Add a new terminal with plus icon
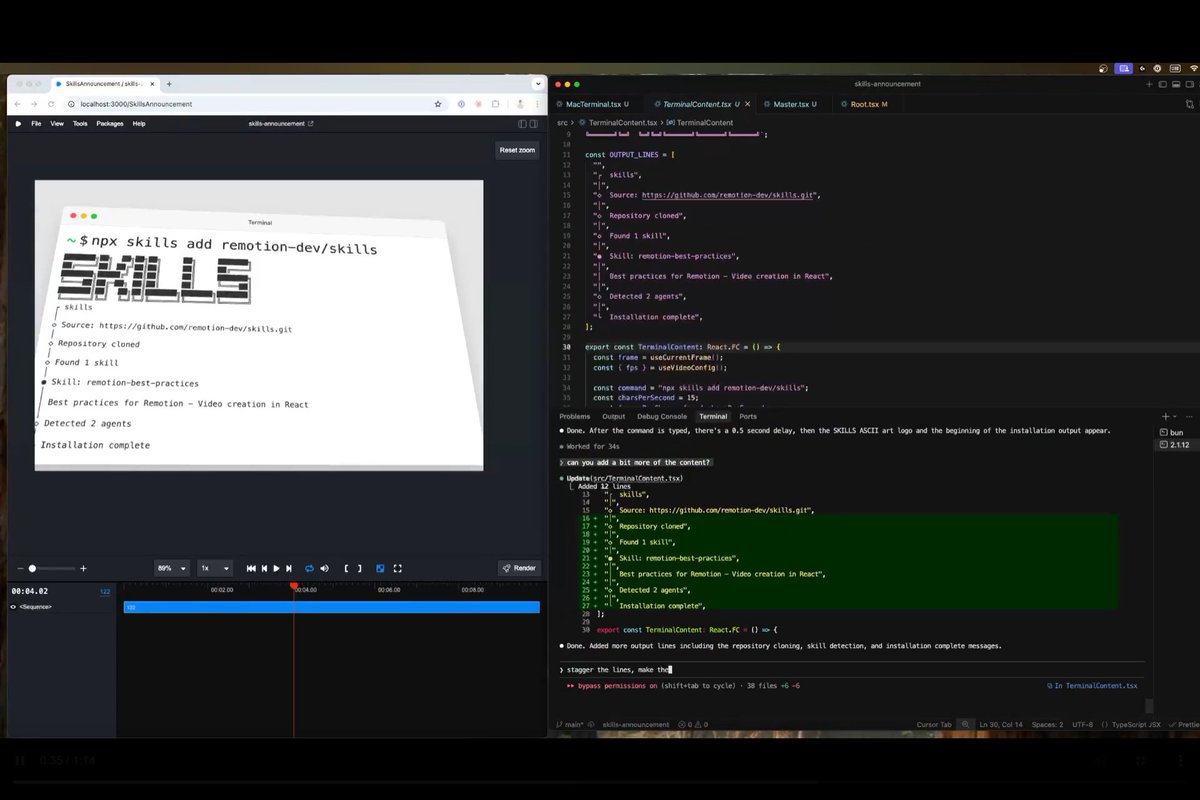Screen dimensions: 1200x800 click(x=1166, y=416)
